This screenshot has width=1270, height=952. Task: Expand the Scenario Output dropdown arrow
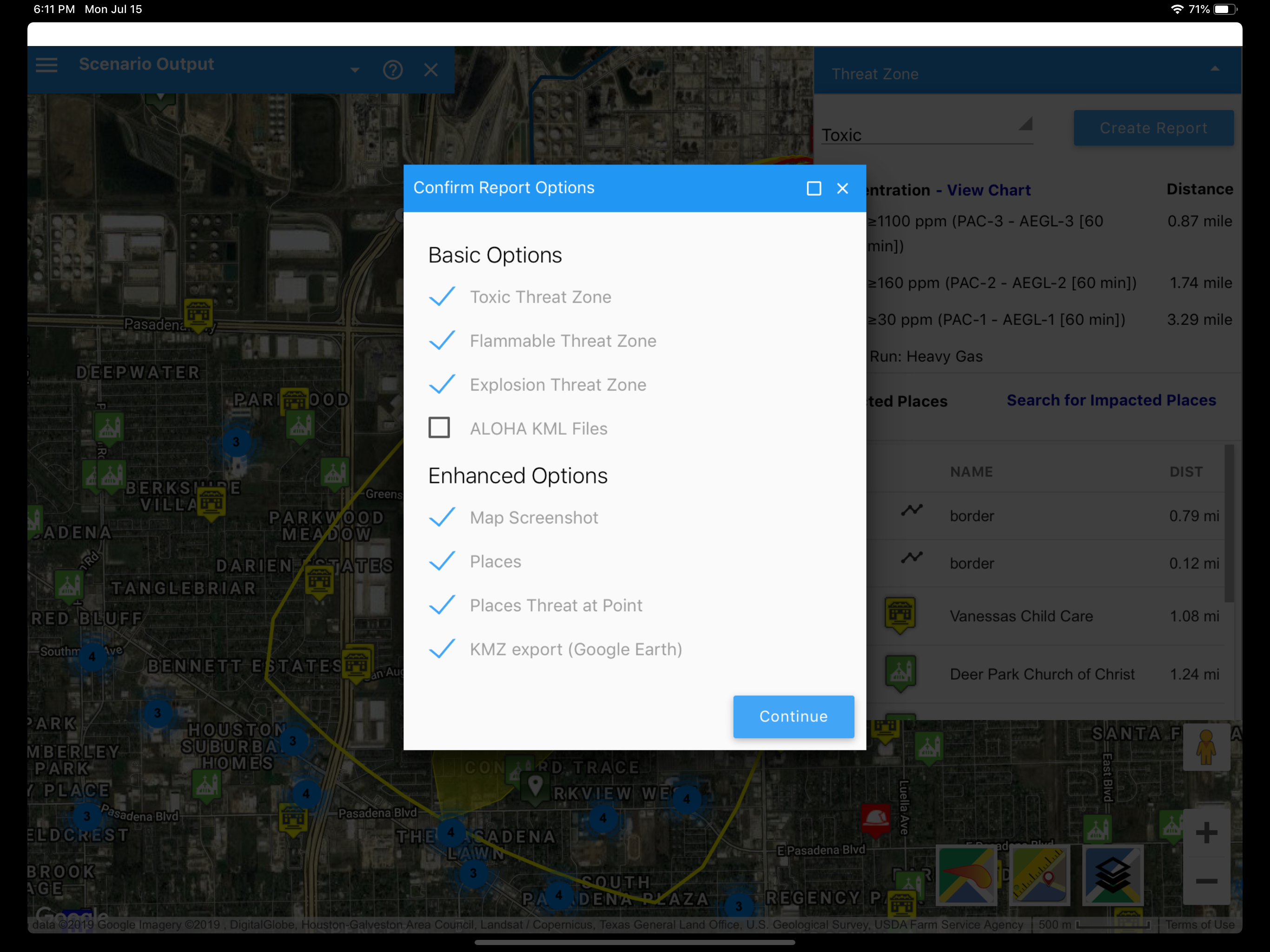point(355,70)
